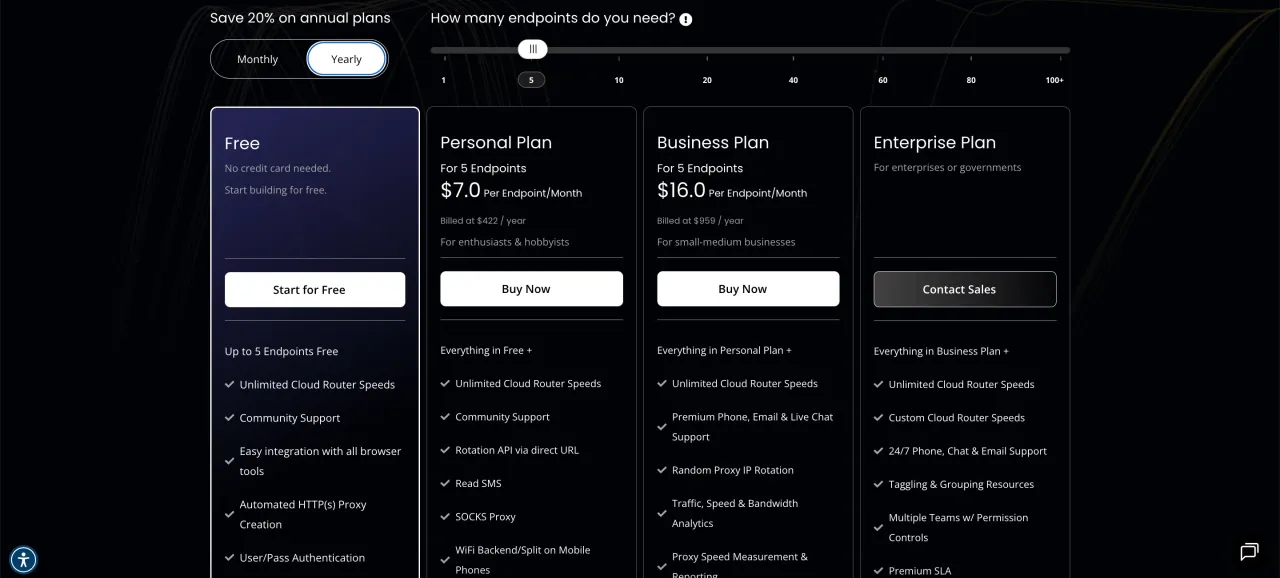
Task: Click checkmark beside Read SMS
Action: coord(445,484)
